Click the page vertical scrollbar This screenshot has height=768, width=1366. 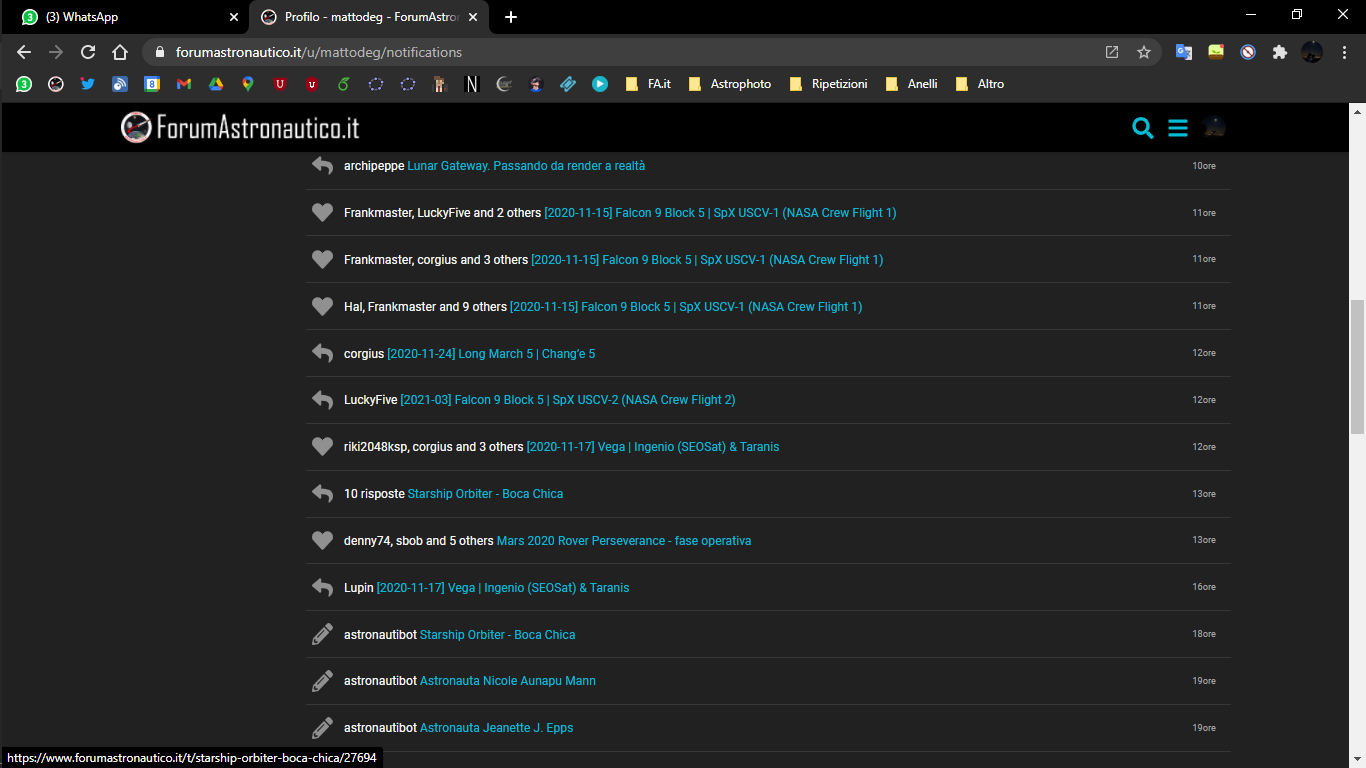click(1357, 365)
